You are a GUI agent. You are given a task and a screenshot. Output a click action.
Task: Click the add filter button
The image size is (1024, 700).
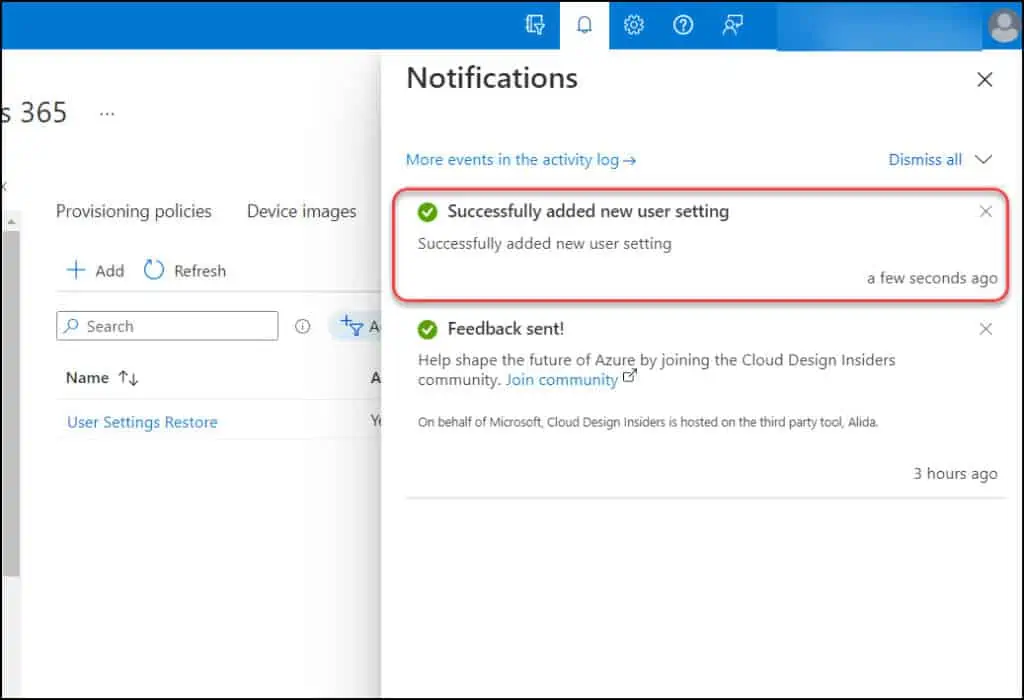tap(357, 325)
